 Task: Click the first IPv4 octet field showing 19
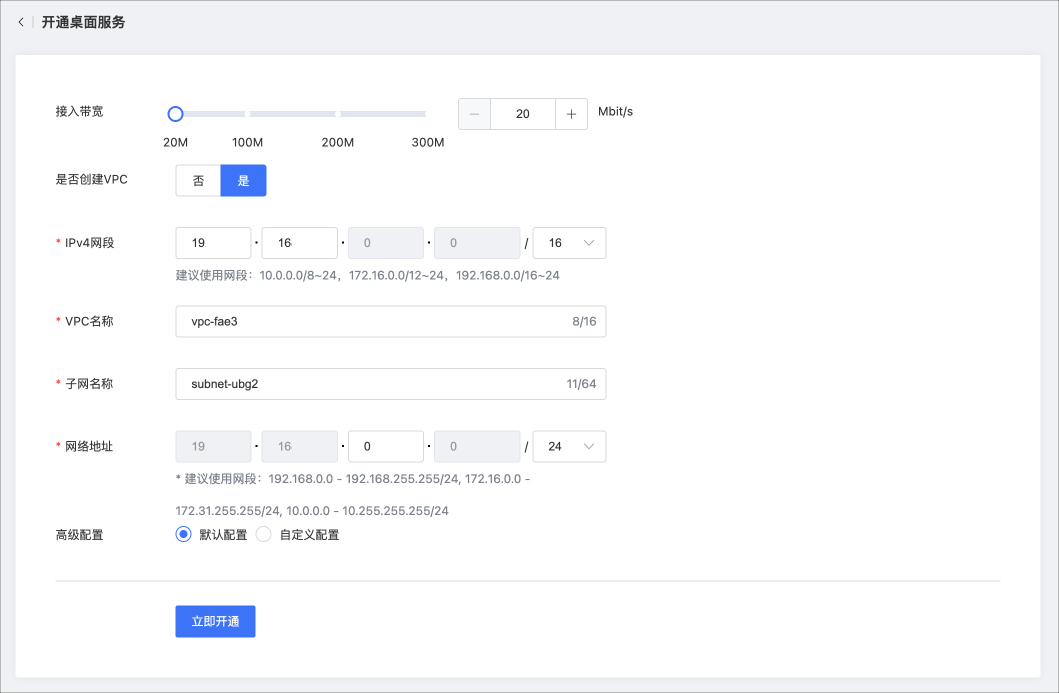point(212,242)
